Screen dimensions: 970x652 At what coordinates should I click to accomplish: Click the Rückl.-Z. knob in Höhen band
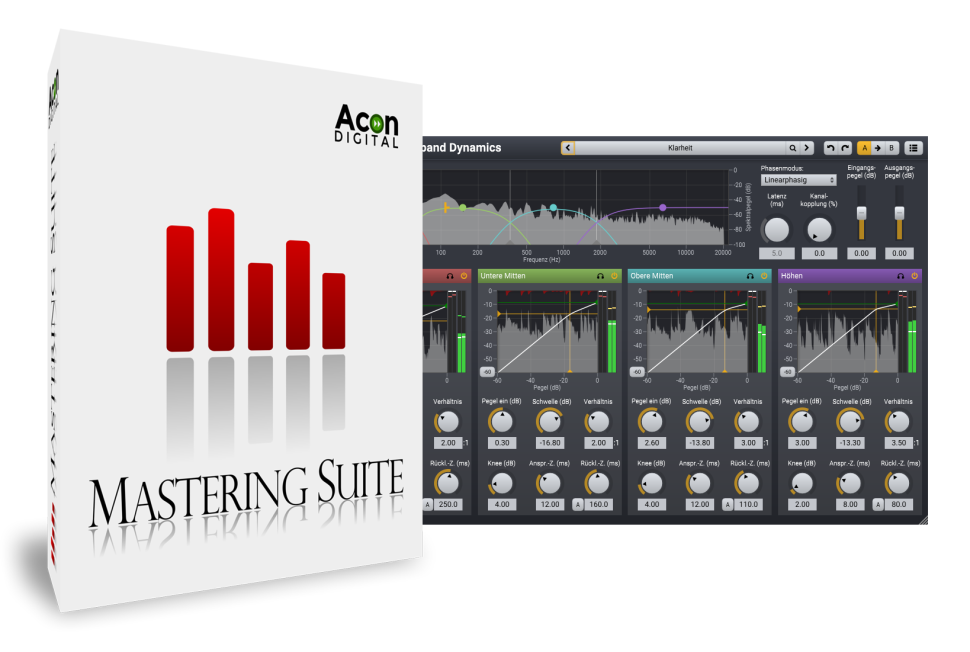(x=899, y=484)
